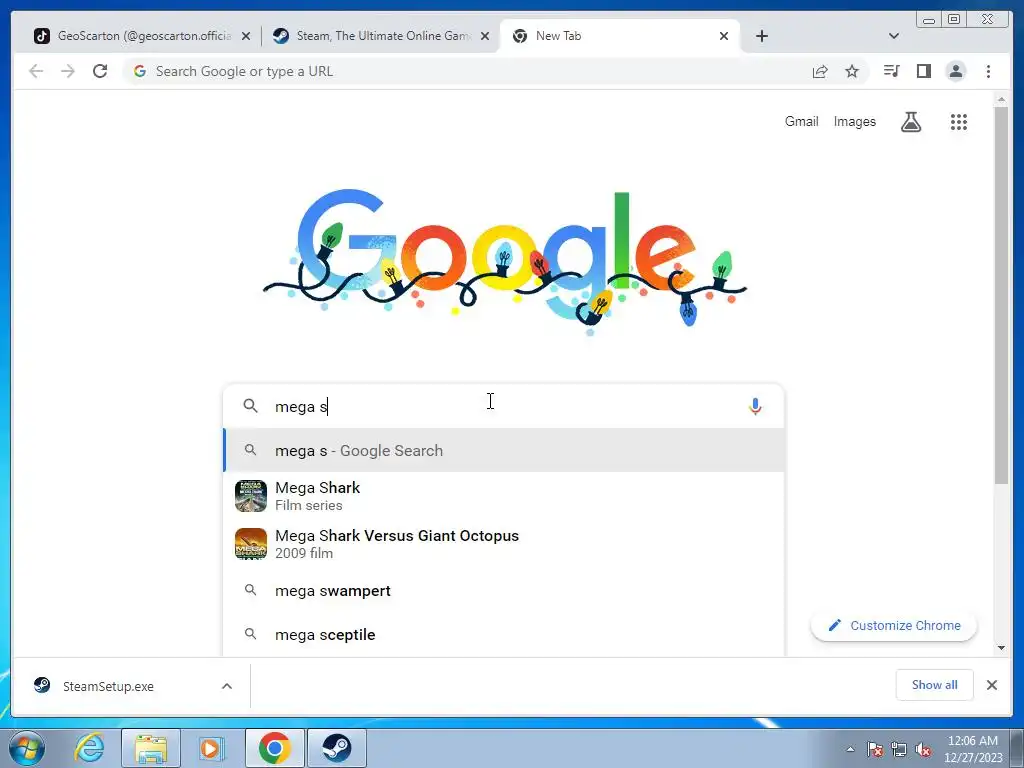Viewport: 1024px width, 768px height.
Task: Select 'mega s - Google Search' suggestion
Action: coord(504,451)
